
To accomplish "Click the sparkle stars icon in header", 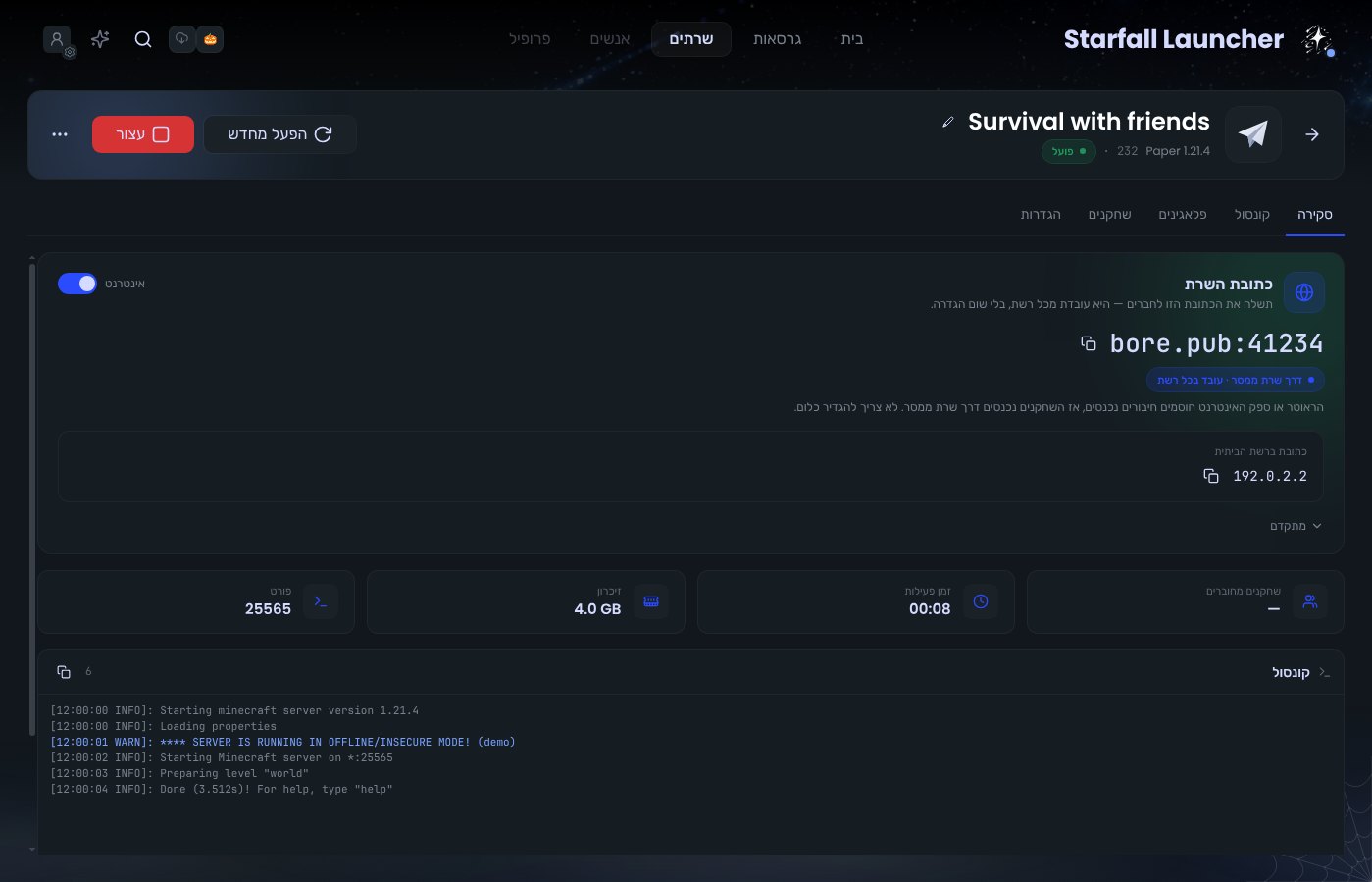I will tap(100, 39).
